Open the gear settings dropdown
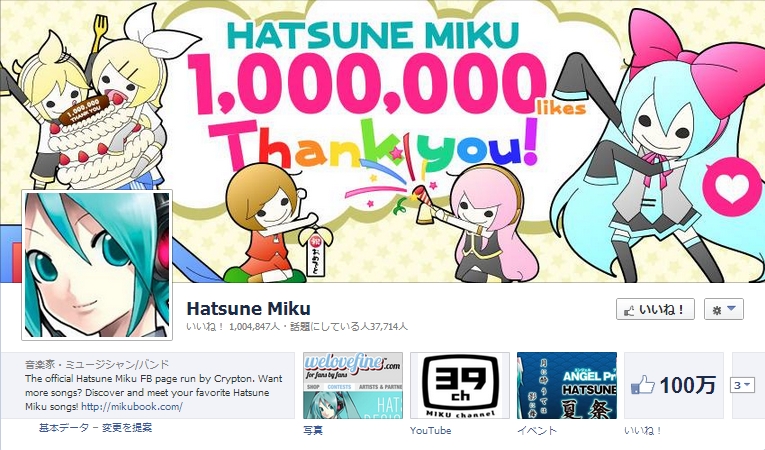 tap(724, 309)
